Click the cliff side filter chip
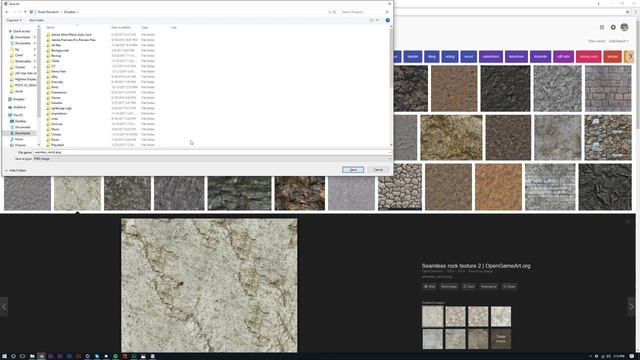Screen dimensions: 640x360 pyautogui.click(x=563, y=56)
